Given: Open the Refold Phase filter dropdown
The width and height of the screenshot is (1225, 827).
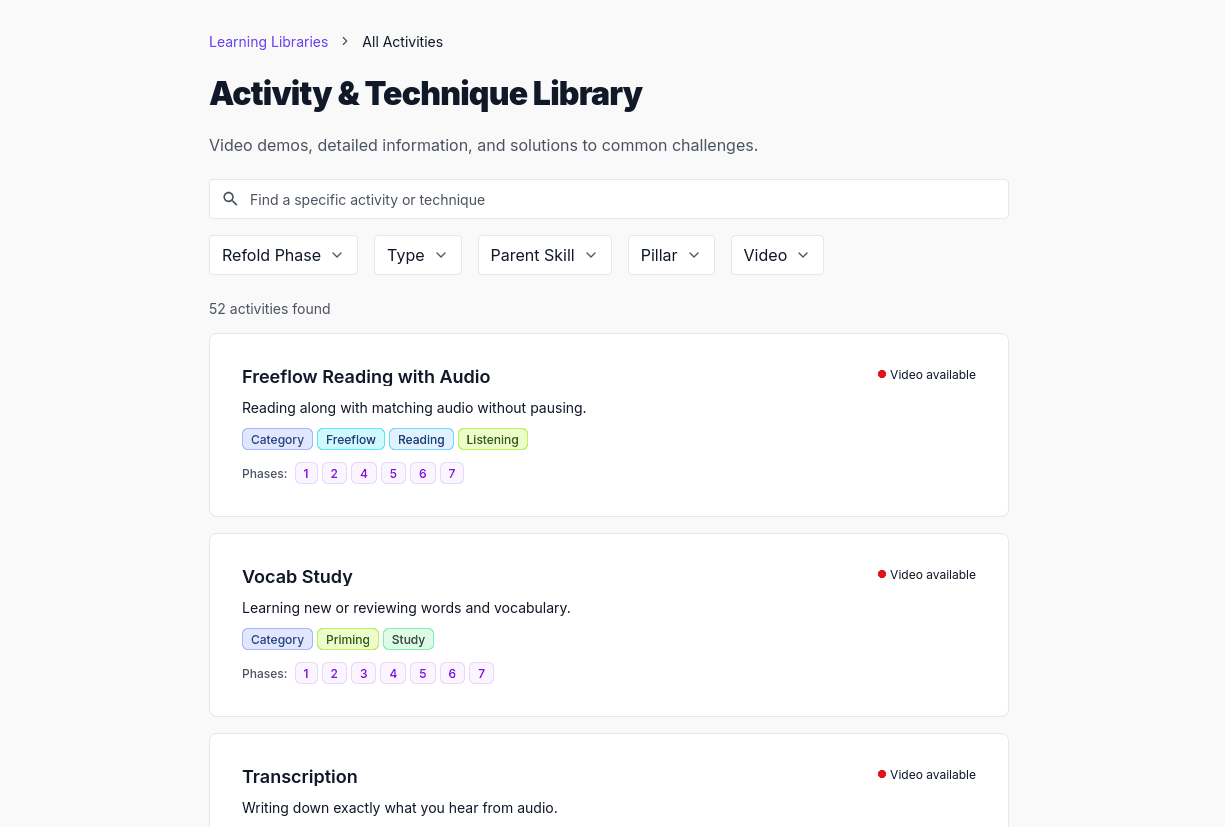Looking at the screenshot, I should pos(283,255).
